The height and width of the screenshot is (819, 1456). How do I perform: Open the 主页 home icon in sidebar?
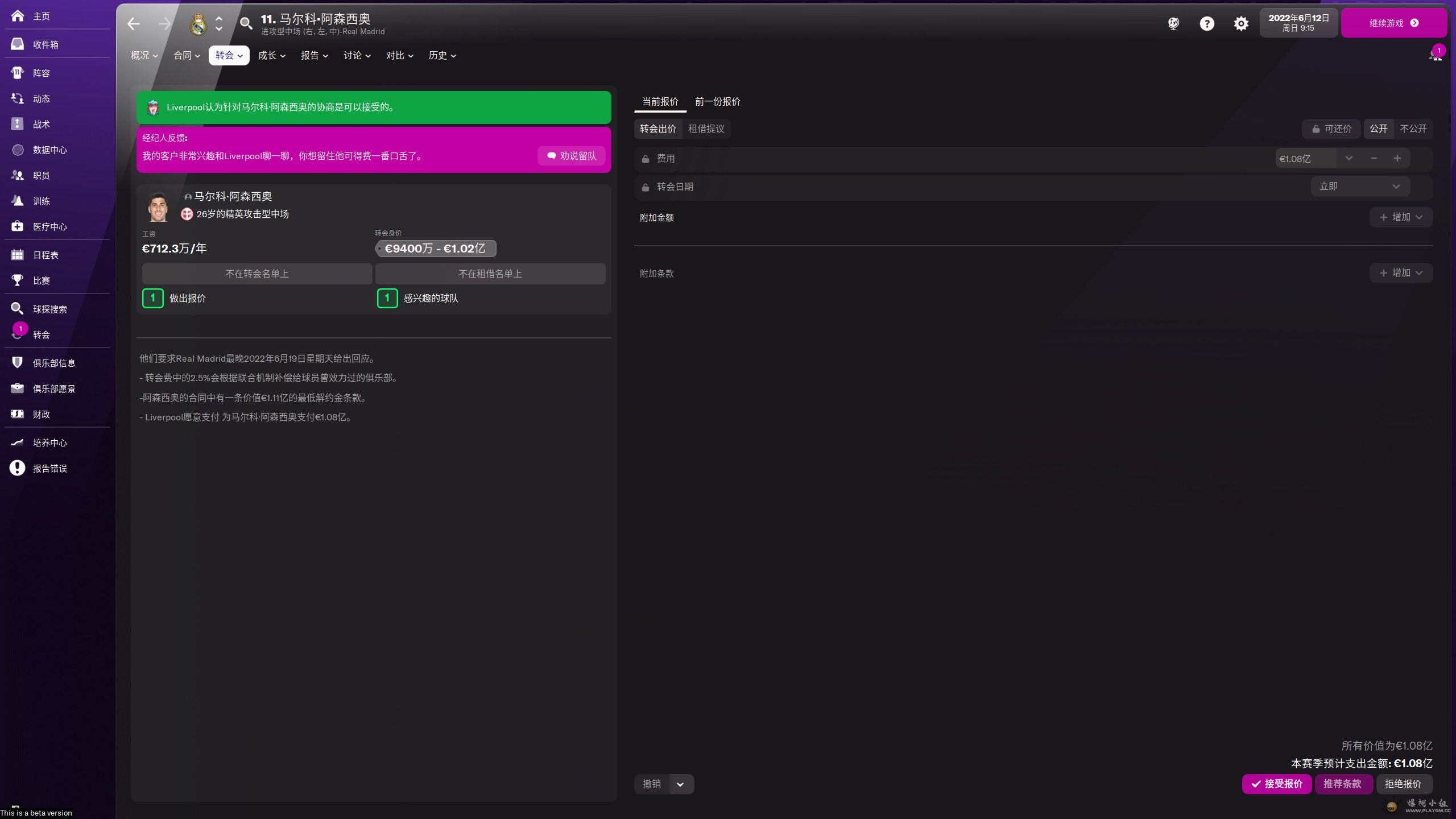coord(18,16)
